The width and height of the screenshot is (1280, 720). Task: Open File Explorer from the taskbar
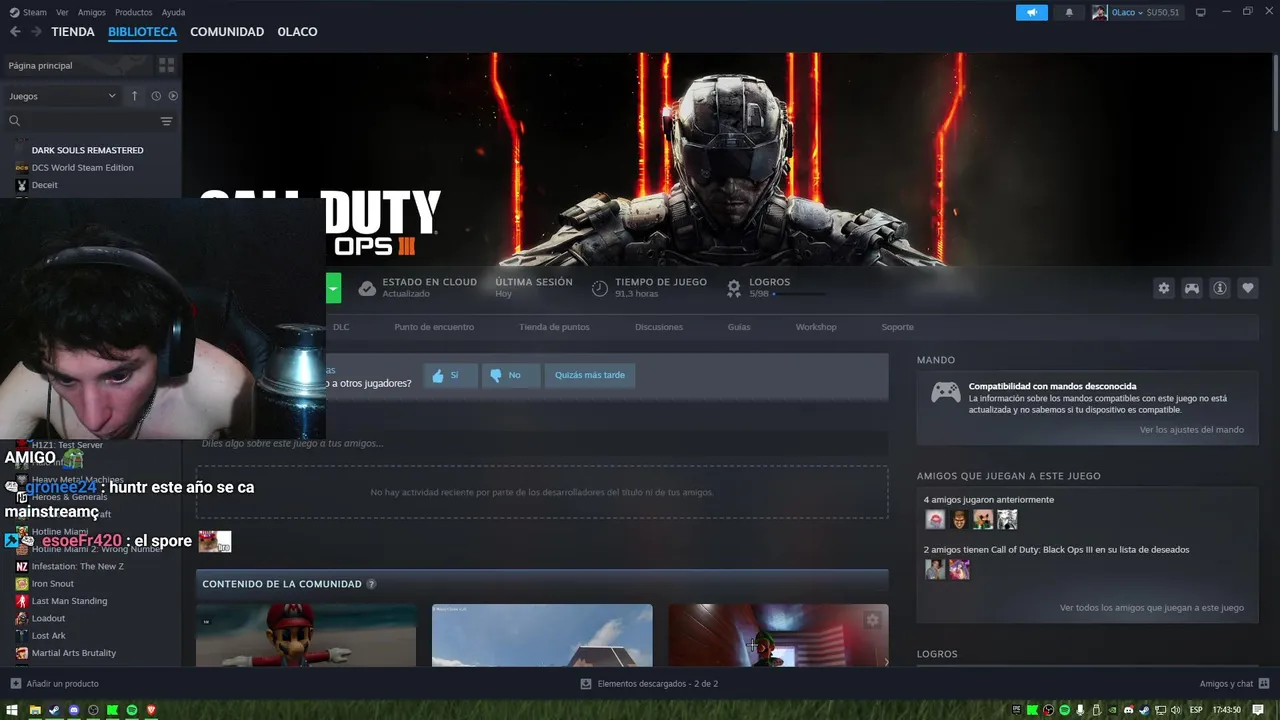(x=35, y=710)
